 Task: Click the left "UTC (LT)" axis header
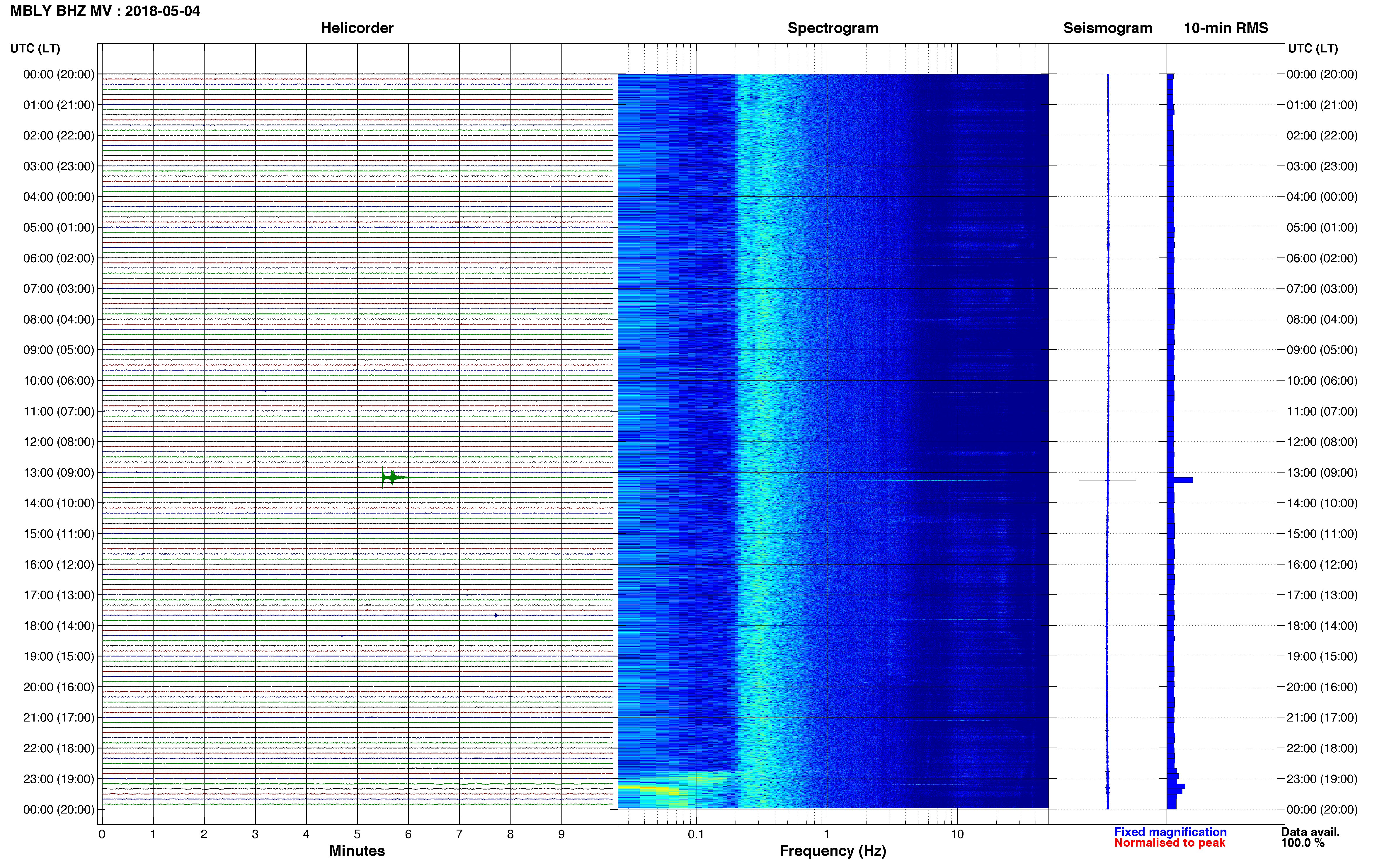pos(35,48)
